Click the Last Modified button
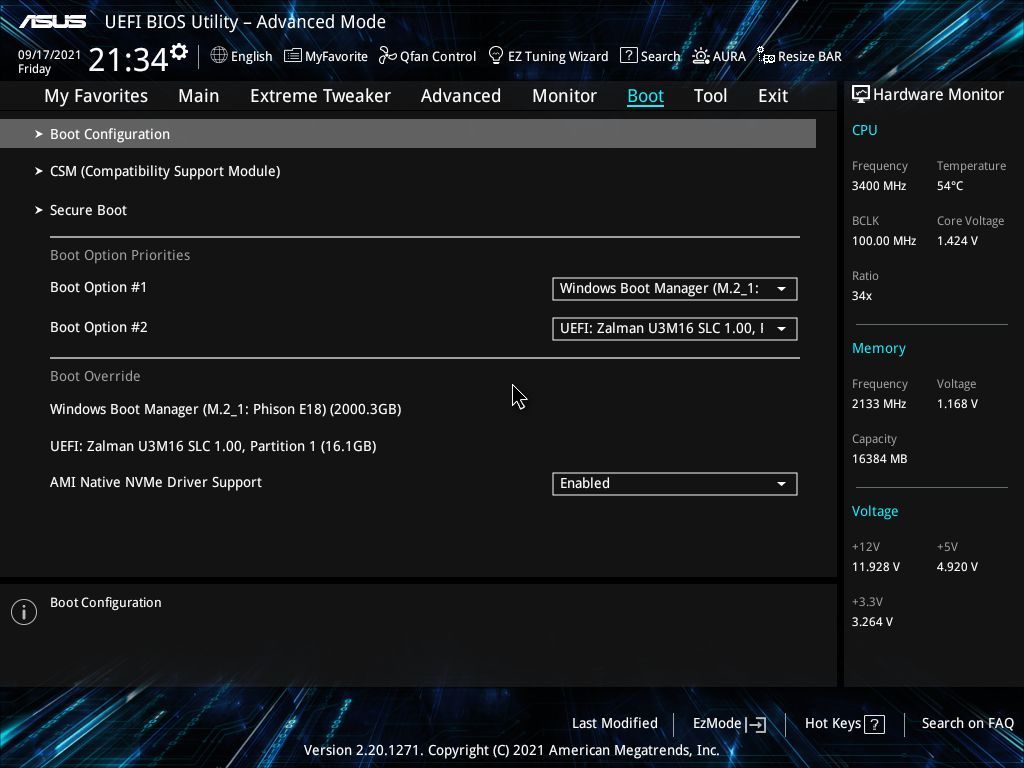1024x768 pixels. (x=615, y=724)
